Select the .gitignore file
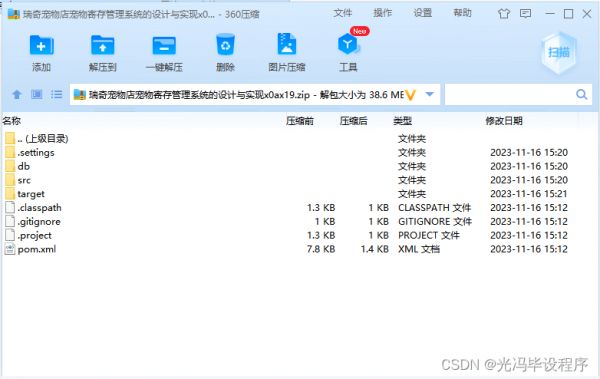The image size is (600, 379). pyautogui.click(x=291, y=221)
